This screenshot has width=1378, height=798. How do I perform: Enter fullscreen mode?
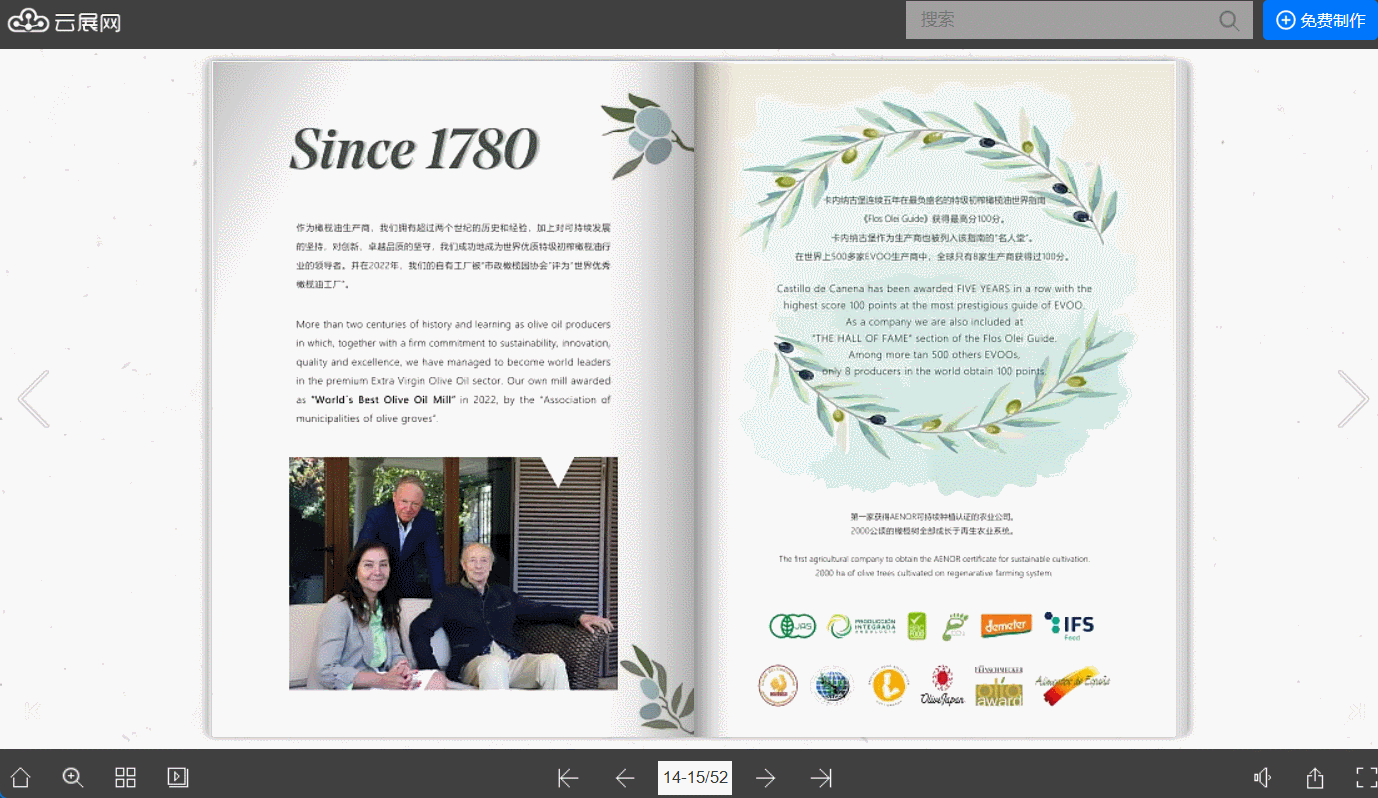click(1366, 778)
